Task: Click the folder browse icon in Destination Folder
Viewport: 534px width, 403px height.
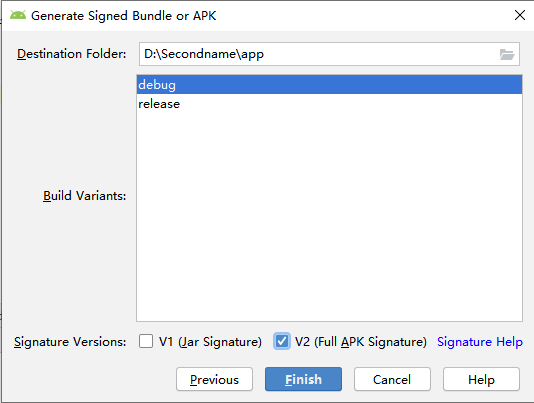Action: coord(507,54)
